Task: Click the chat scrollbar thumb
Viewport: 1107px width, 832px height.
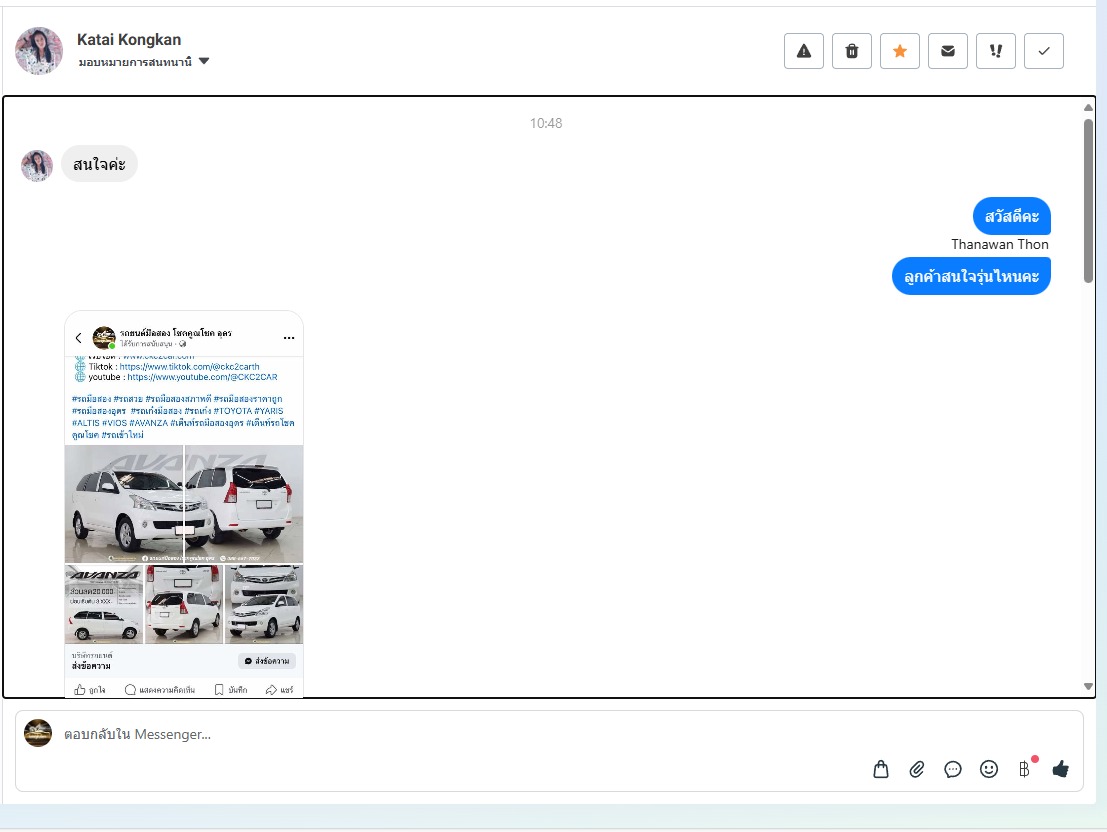Action: (x=1088, y=201)
